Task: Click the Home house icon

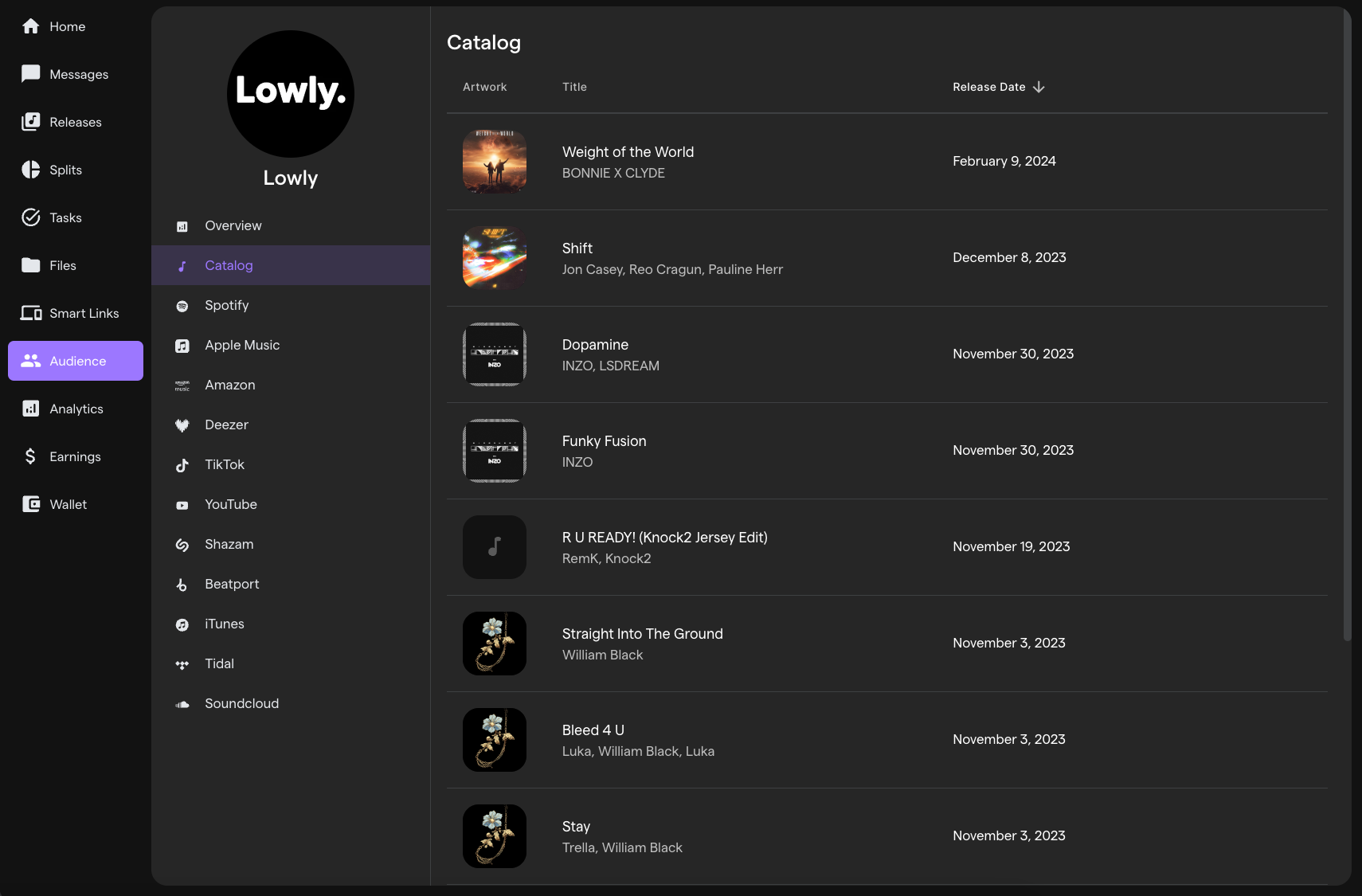Action: 30,26
